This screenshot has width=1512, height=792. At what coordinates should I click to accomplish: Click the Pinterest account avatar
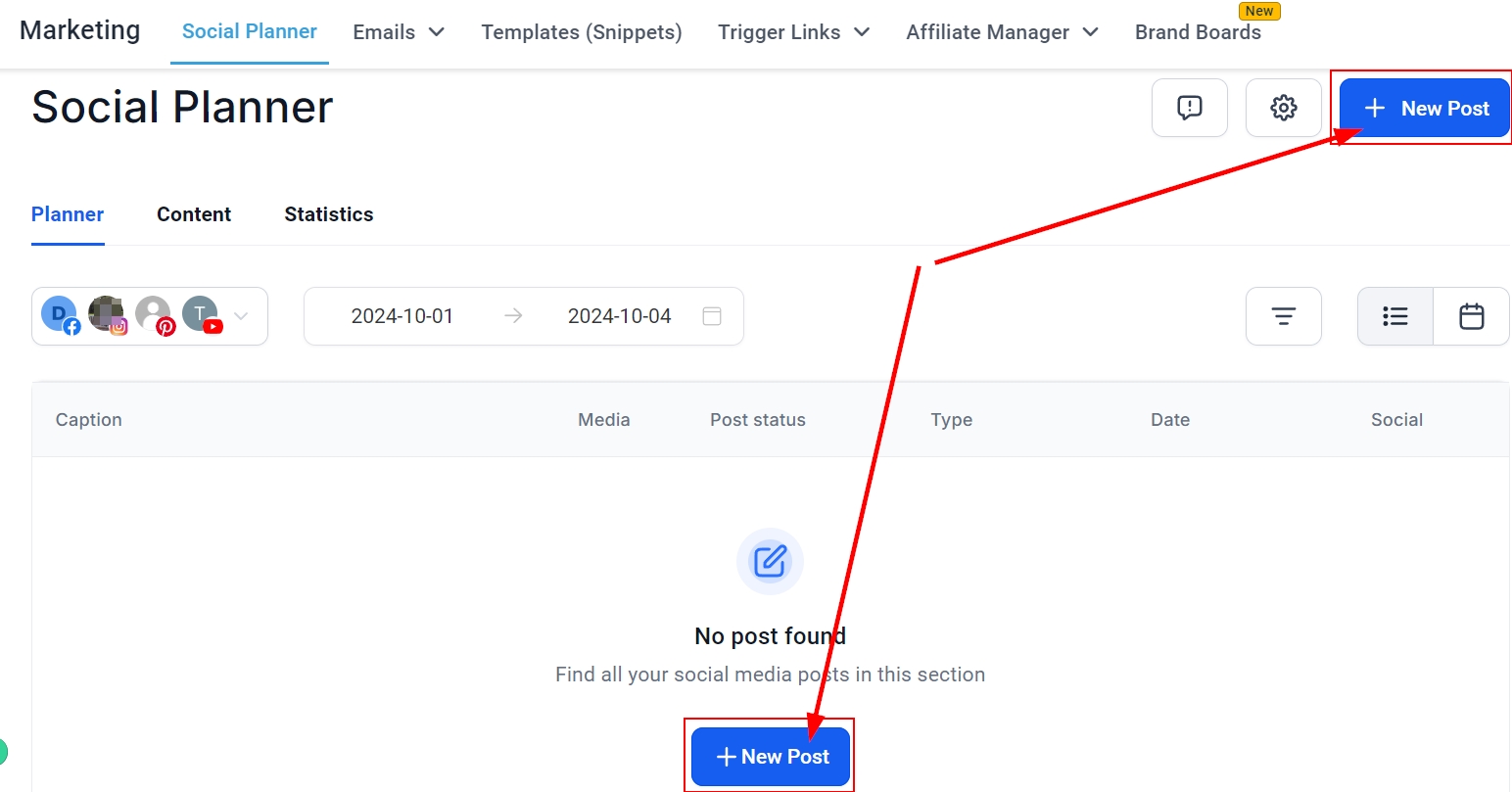point(154,314)
